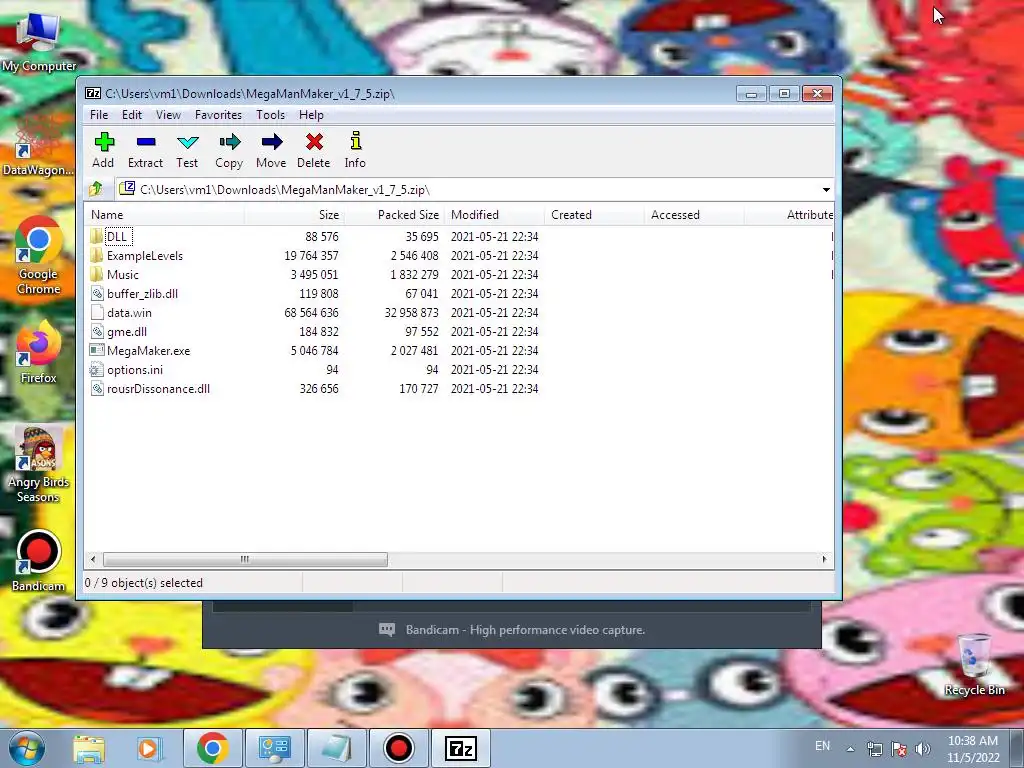Select MegaMaker.exe application icon
1024x768 pixels.
tap(97, 350)
